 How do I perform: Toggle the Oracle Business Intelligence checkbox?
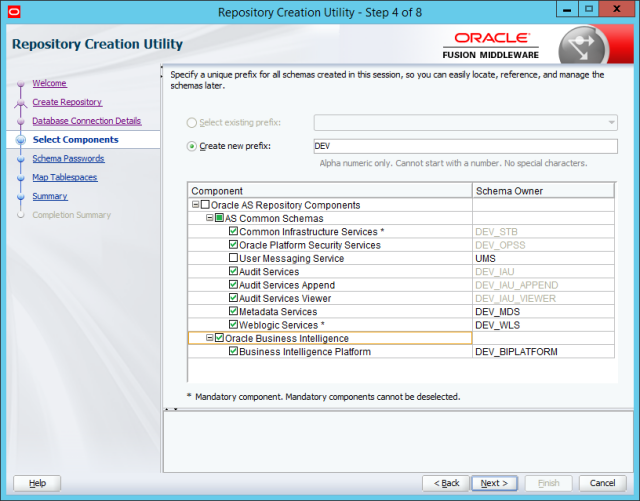coord(219,338)
